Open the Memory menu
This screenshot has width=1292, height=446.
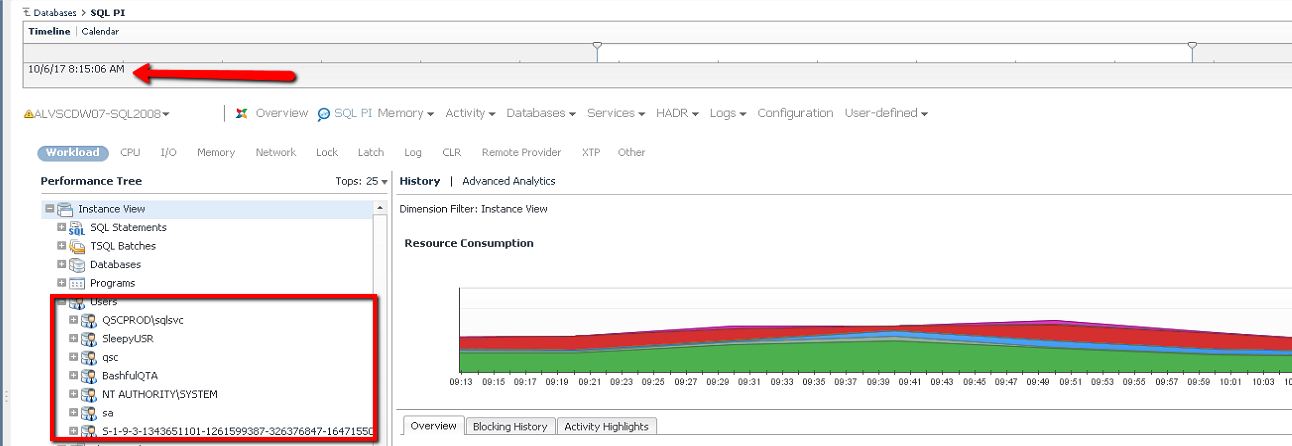pos(405,114)
